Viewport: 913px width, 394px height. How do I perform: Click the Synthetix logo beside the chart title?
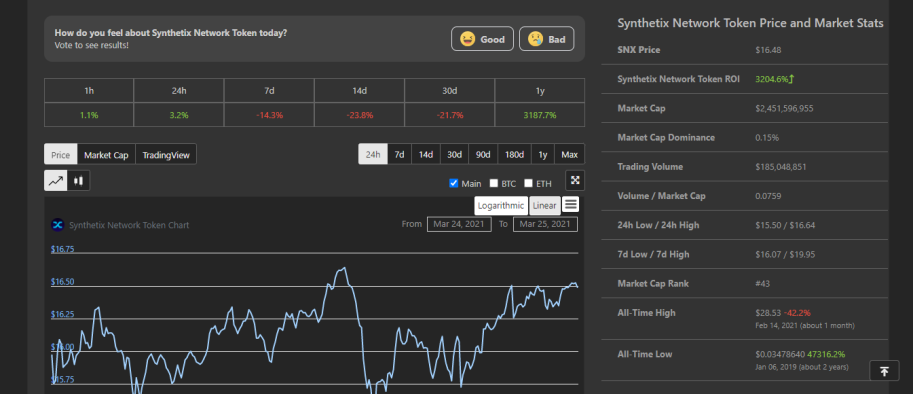point(58,225)
